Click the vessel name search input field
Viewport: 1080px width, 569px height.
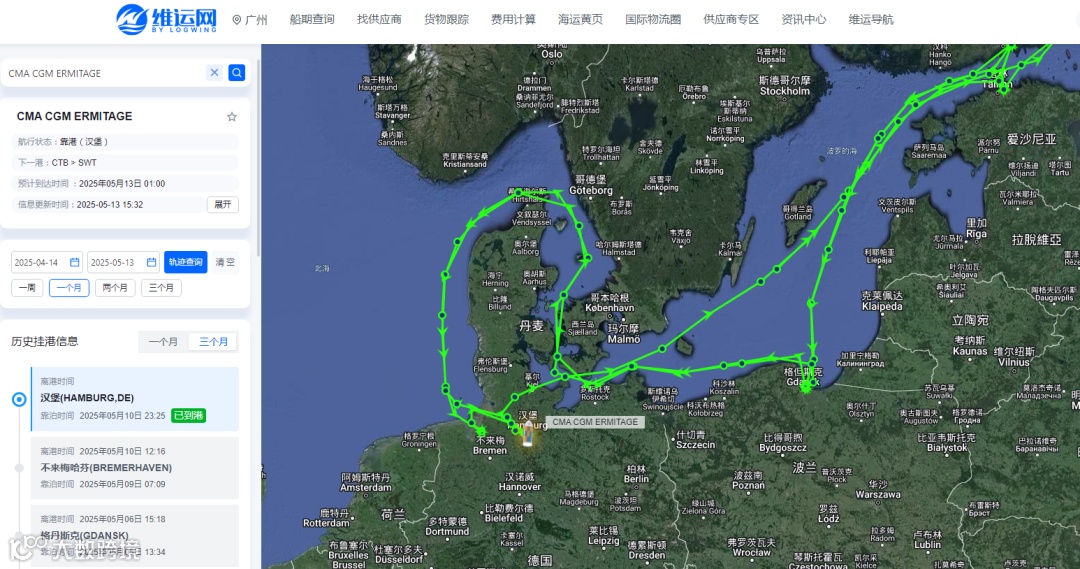pyautogui.click(x=105, y=73)
